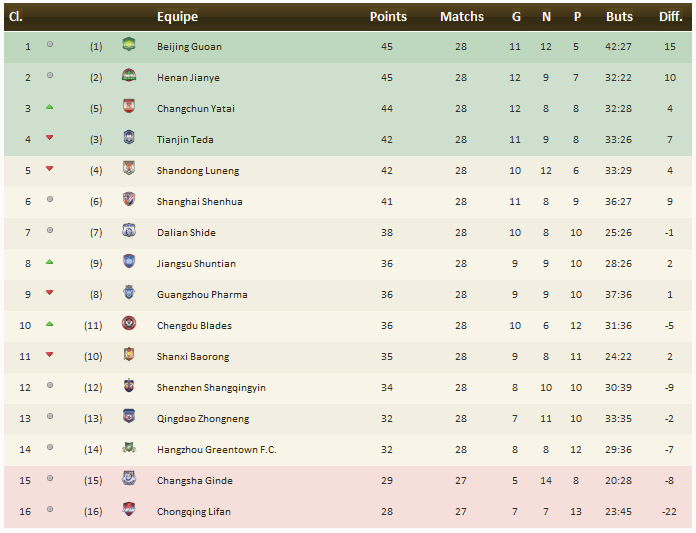Click the Equipe column header
Image resolution: width=696 pixels, height=533 pixels.
pyautogui.click(x=177, y=17)
